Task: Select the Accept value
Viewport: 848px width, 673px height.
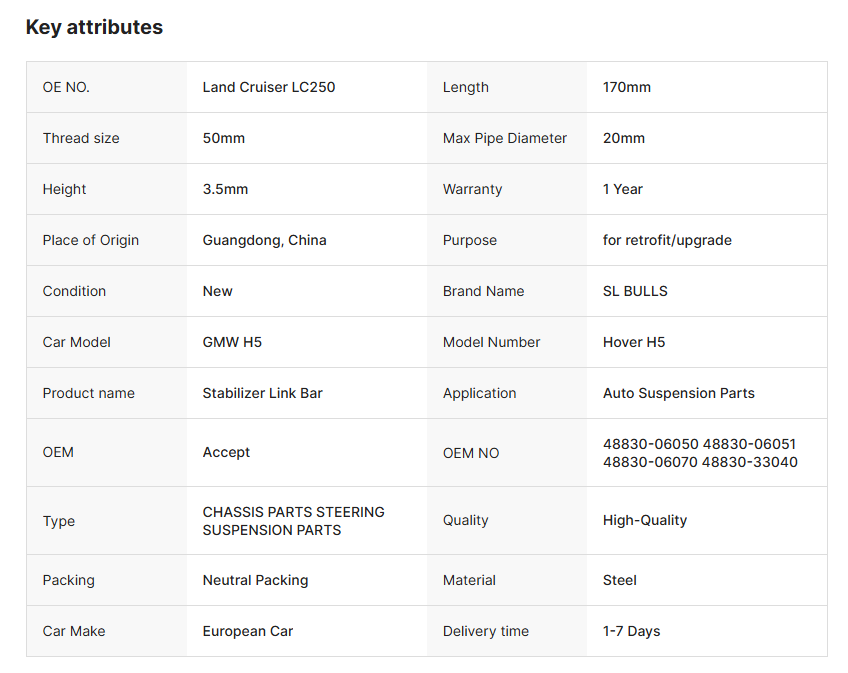Action: pyautogui.click(x=226, y=452)
